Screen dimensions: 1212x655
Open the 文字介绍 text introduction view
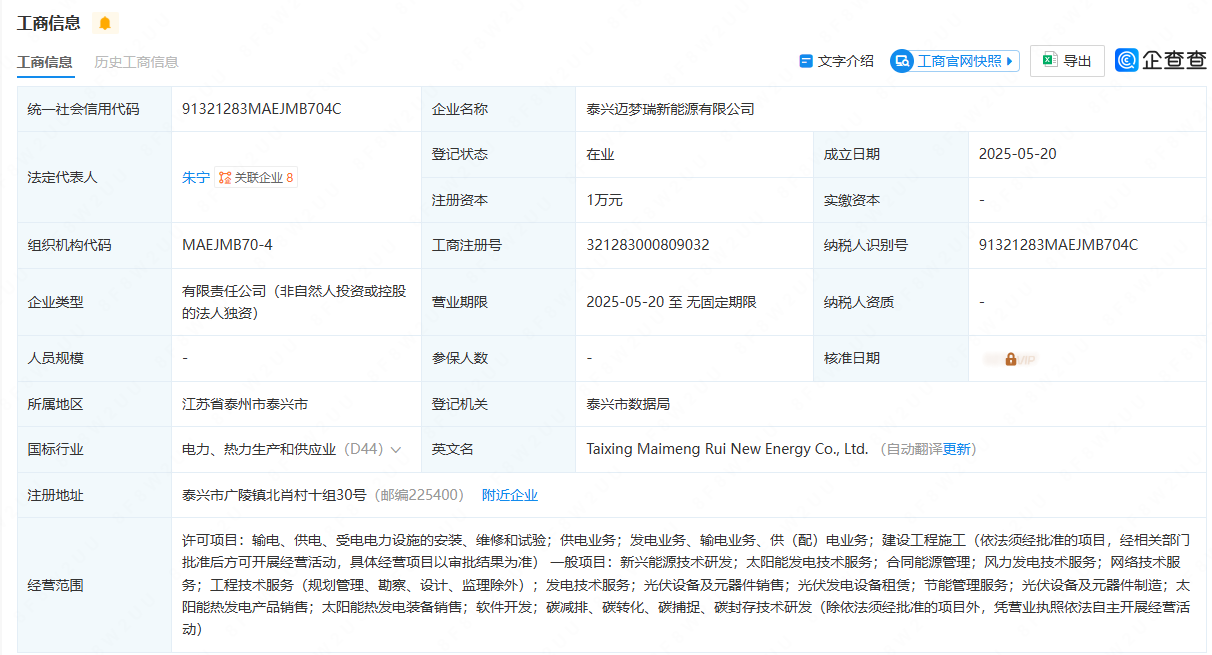836,61
